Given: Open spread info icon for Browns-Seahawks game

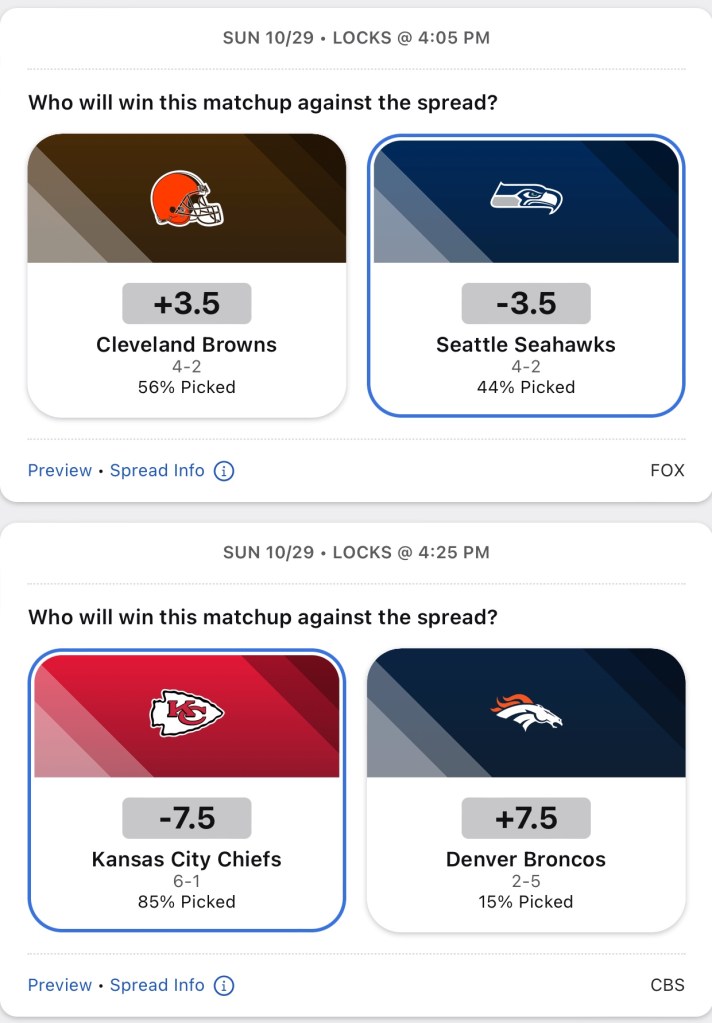Looking at the screenshot, I should tap(224, 470).
